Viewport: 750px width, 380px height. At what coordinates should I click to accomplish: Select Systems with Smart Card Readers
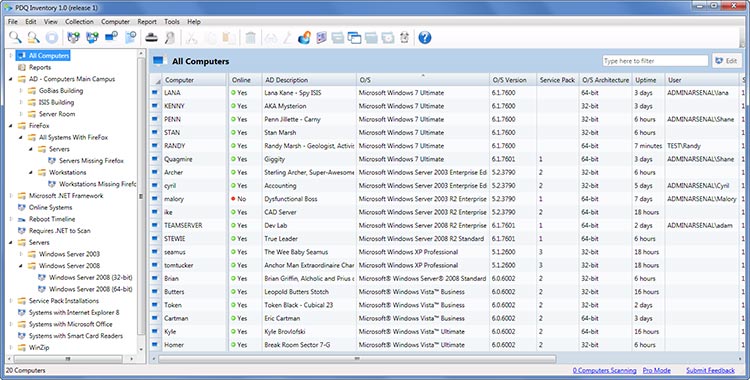coord(76,336)
